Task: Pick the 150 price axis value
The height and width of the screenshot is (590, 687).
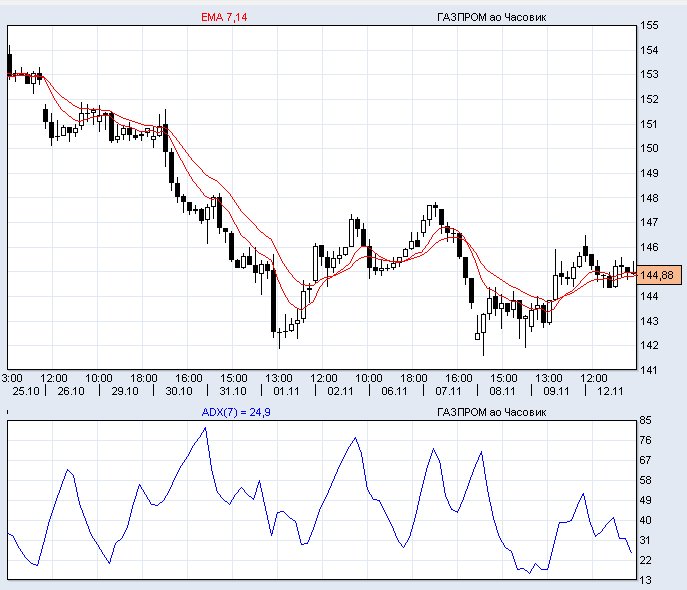Action: pos(649,148)
